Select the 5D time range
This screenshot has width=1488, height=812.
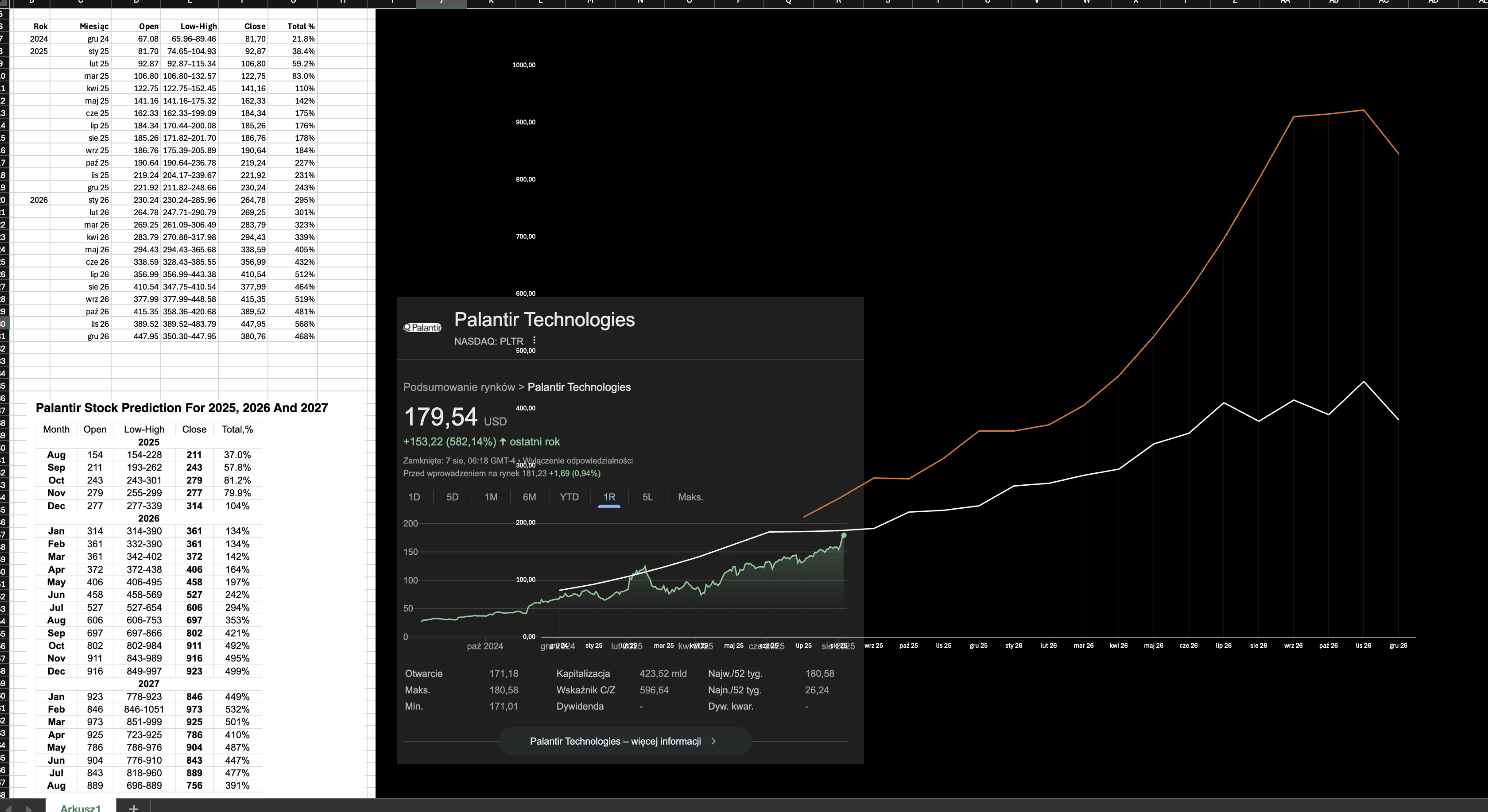452,497
